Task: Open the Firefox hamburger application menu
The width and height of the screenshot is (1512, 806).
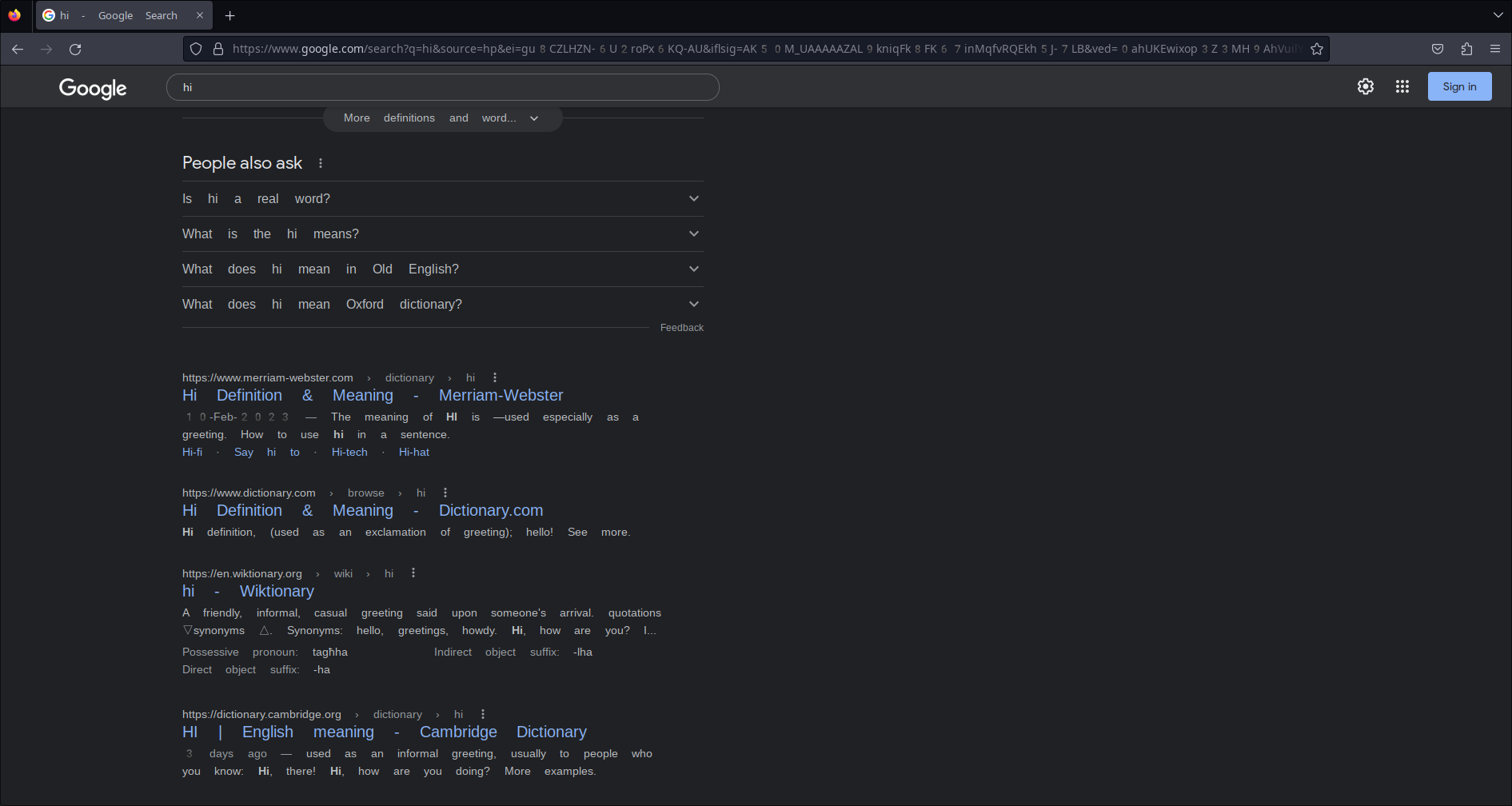Action: pos(1495,49)
